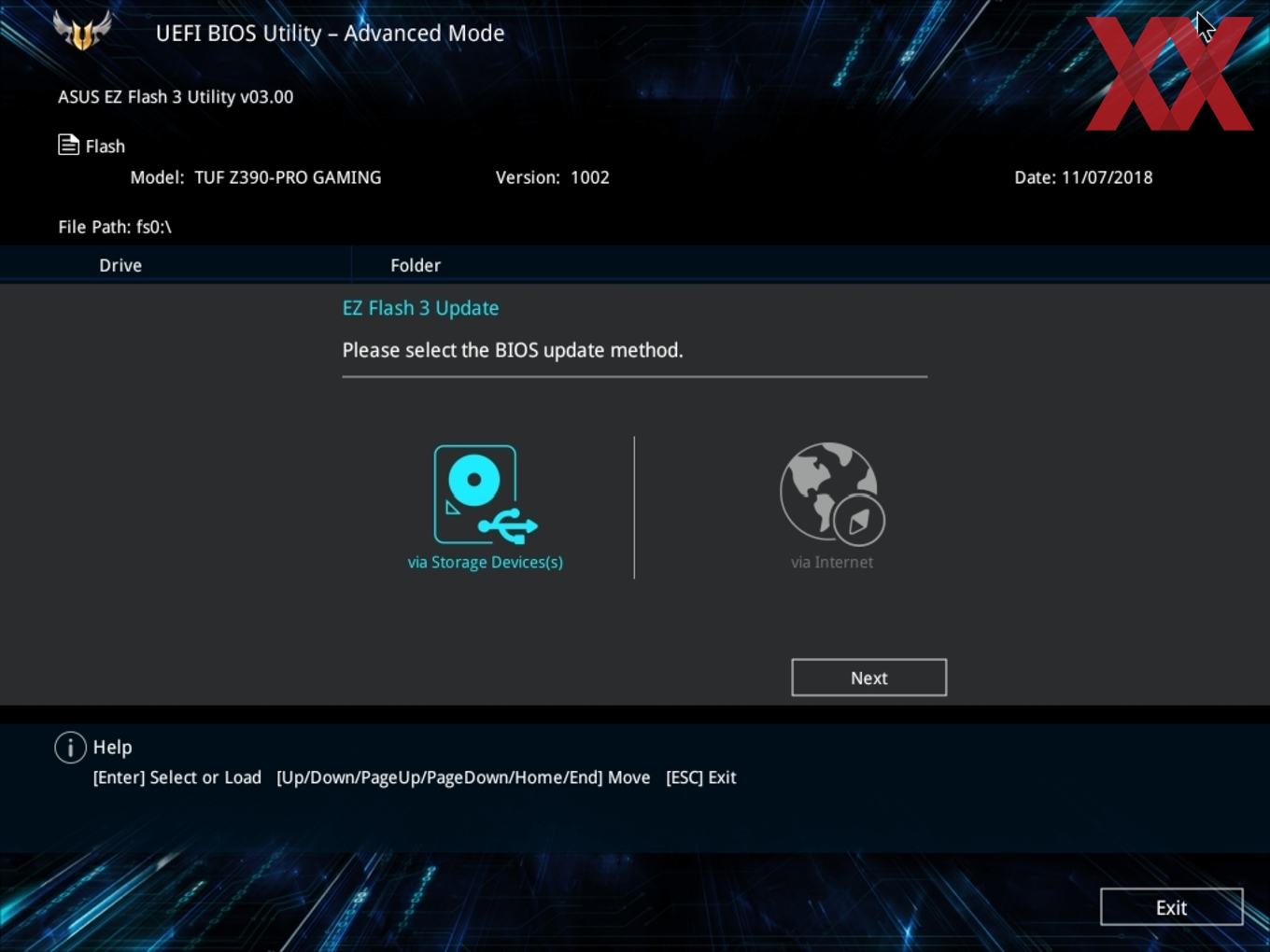Click the TUF logo emblem
Image resolution: width=1270 pixels, height=952 pixels.
coord(83,32)
